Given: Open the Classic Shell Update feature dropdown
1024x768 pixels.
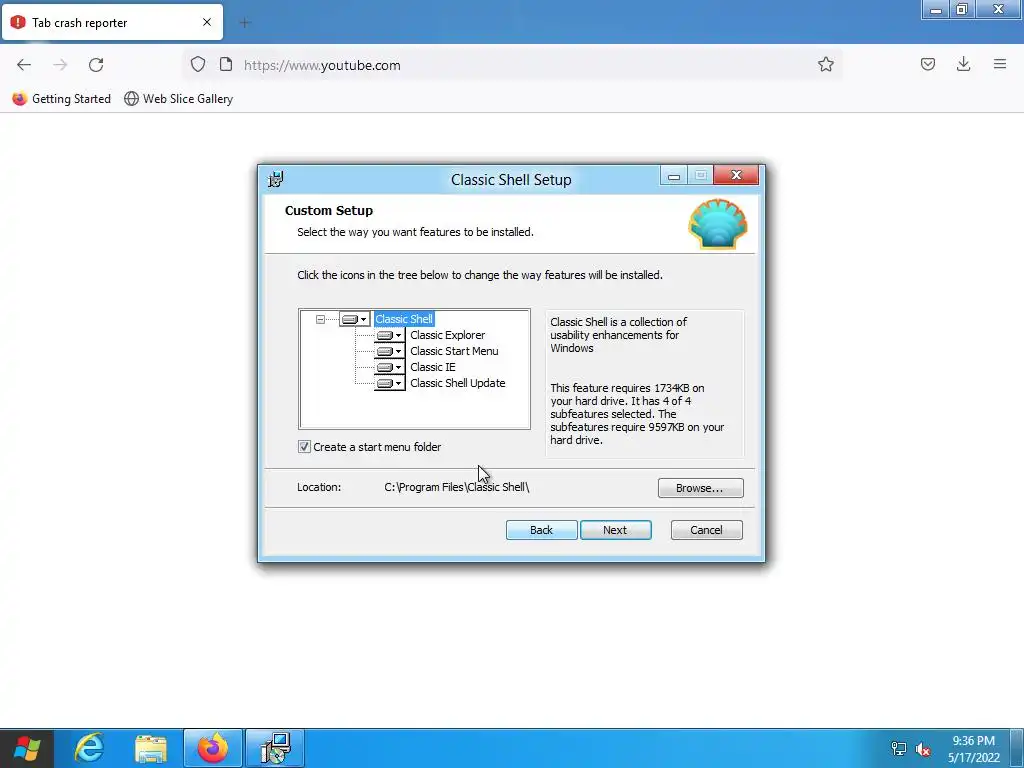Looking at the screenshot, I should [x=390, y=383].
